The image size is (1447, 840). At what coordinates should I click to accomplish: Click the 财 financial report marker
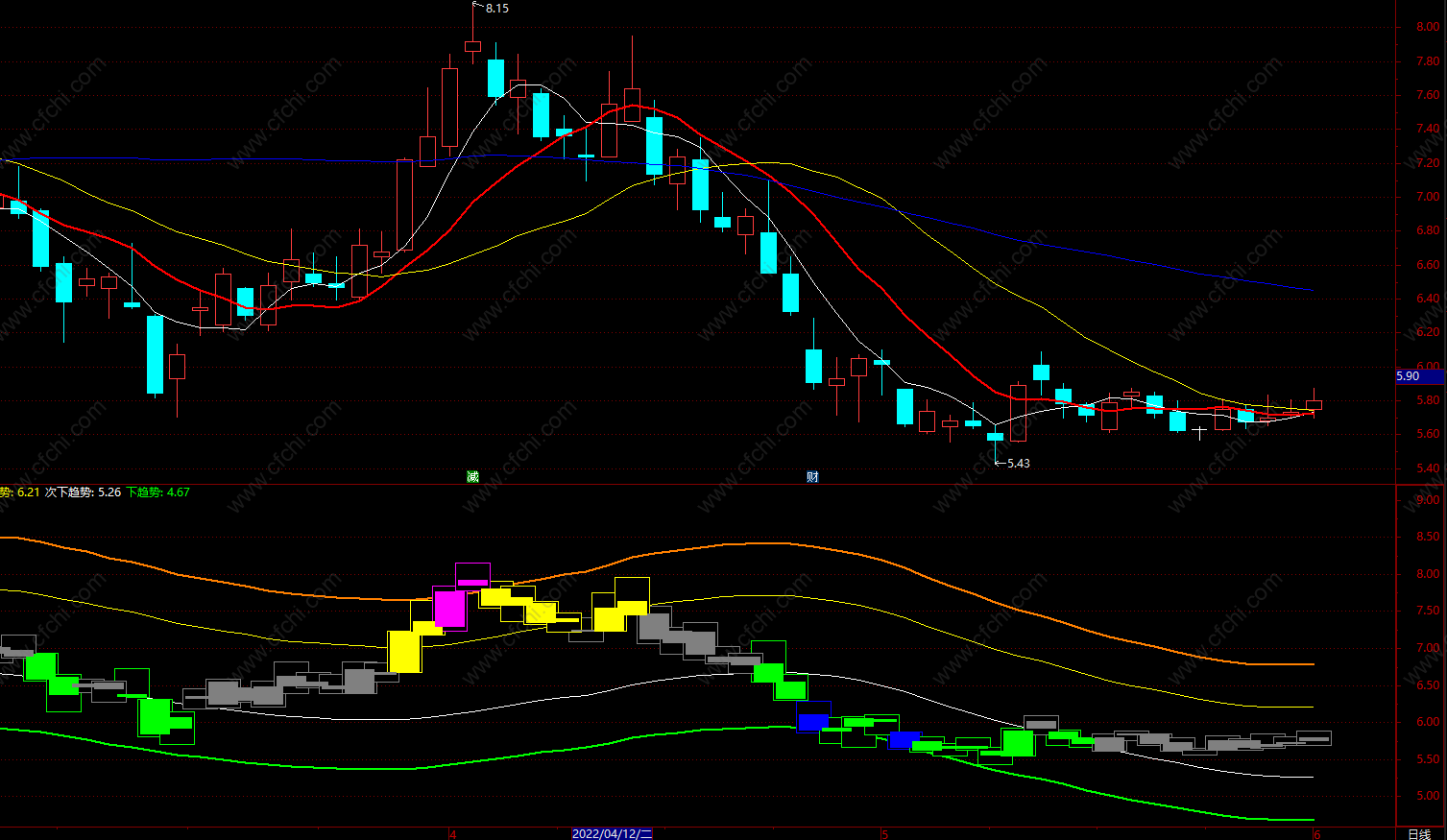[x=812, y=477]
